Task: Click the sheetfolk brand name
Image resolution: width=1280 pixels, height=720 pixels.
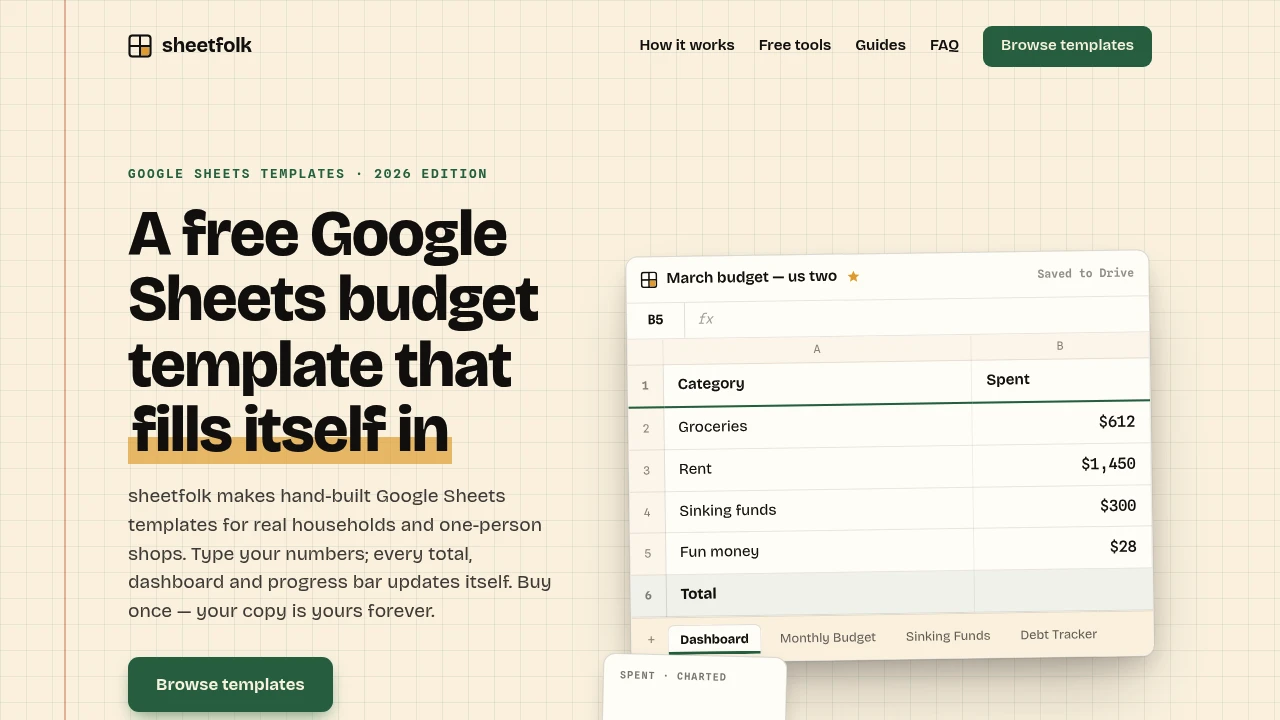Action: (207, 45)
